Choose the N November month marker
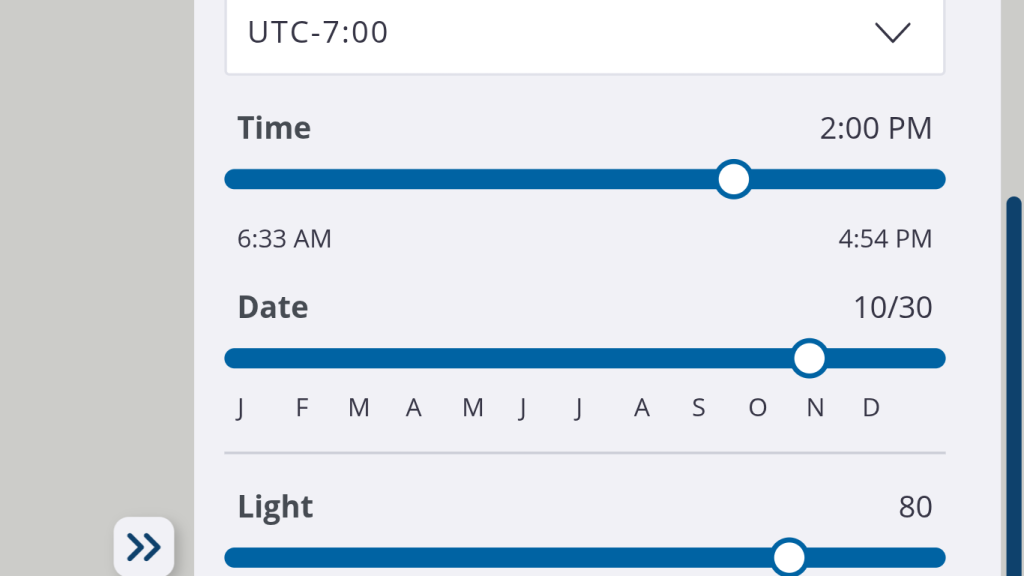The width and height of the screenshot is (1024, 576). [x=816, y=408]
